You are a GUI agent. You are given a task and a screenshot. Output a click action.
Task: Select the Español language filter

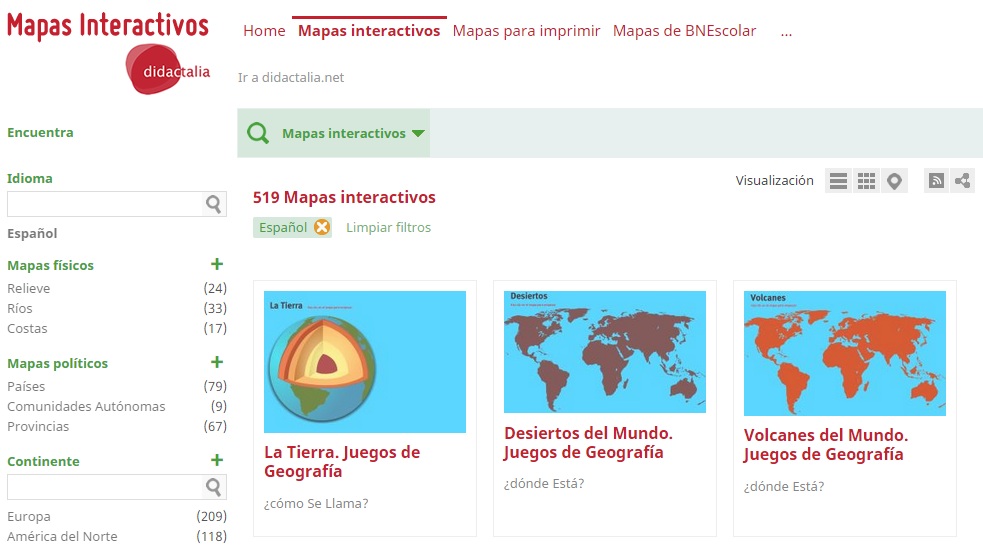[x=32, y=233]
